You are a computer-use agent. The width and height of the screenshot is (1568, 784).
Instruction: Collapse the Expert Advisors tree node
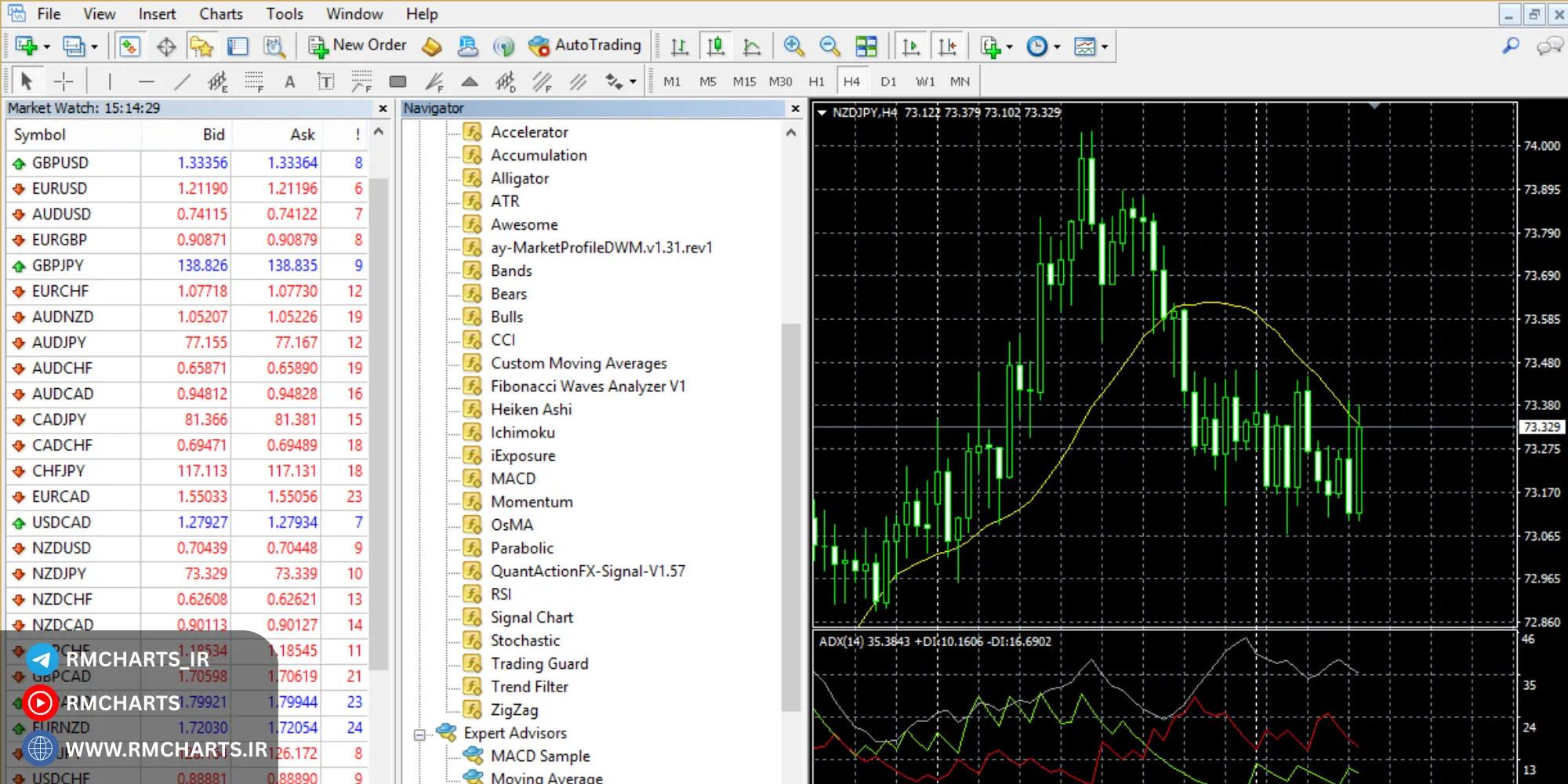tap(419, 734)
